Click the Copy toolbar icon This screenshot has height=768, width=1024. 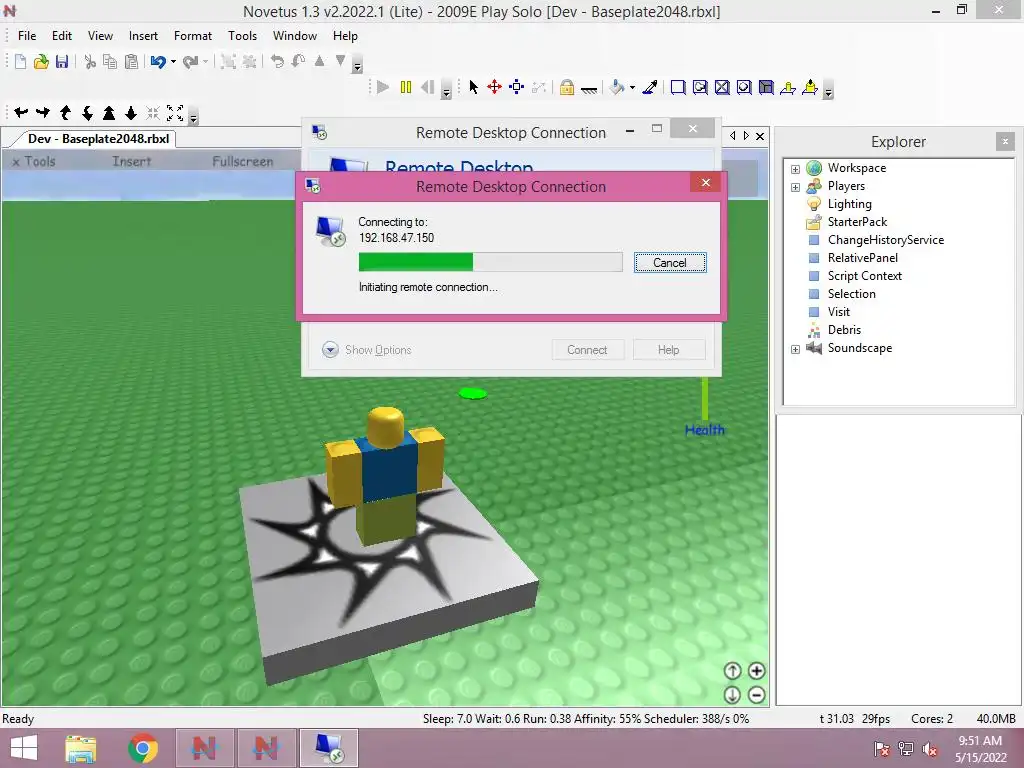coord(110,61)
